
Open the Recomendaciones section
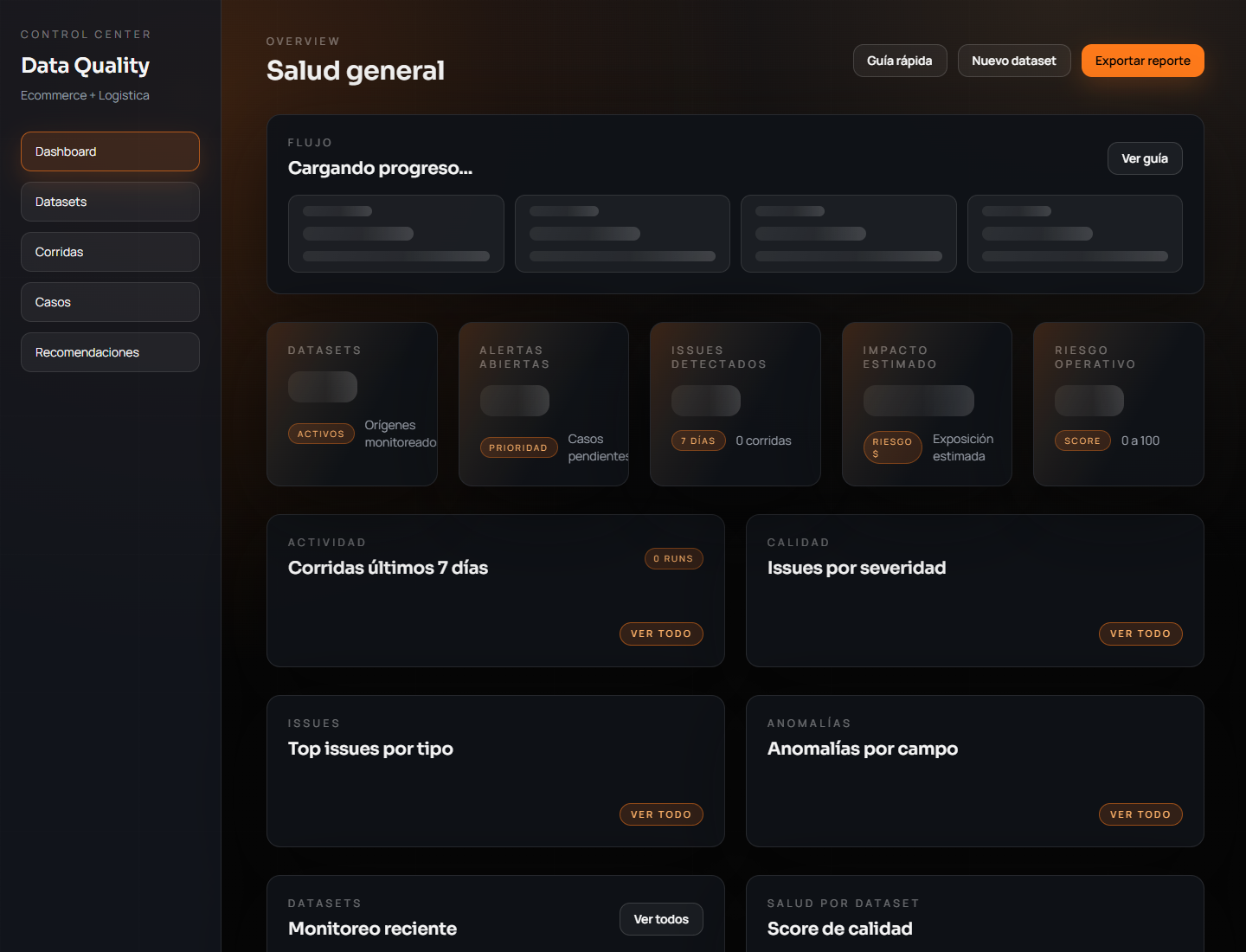click(x=110, y=352)
